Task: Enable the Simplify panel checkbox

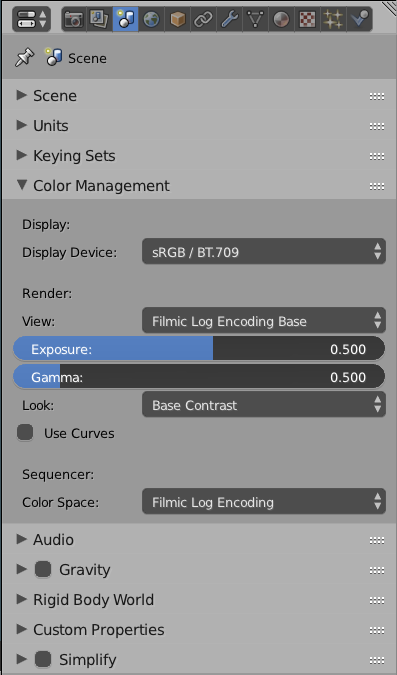Action: [x=43, y=659]
